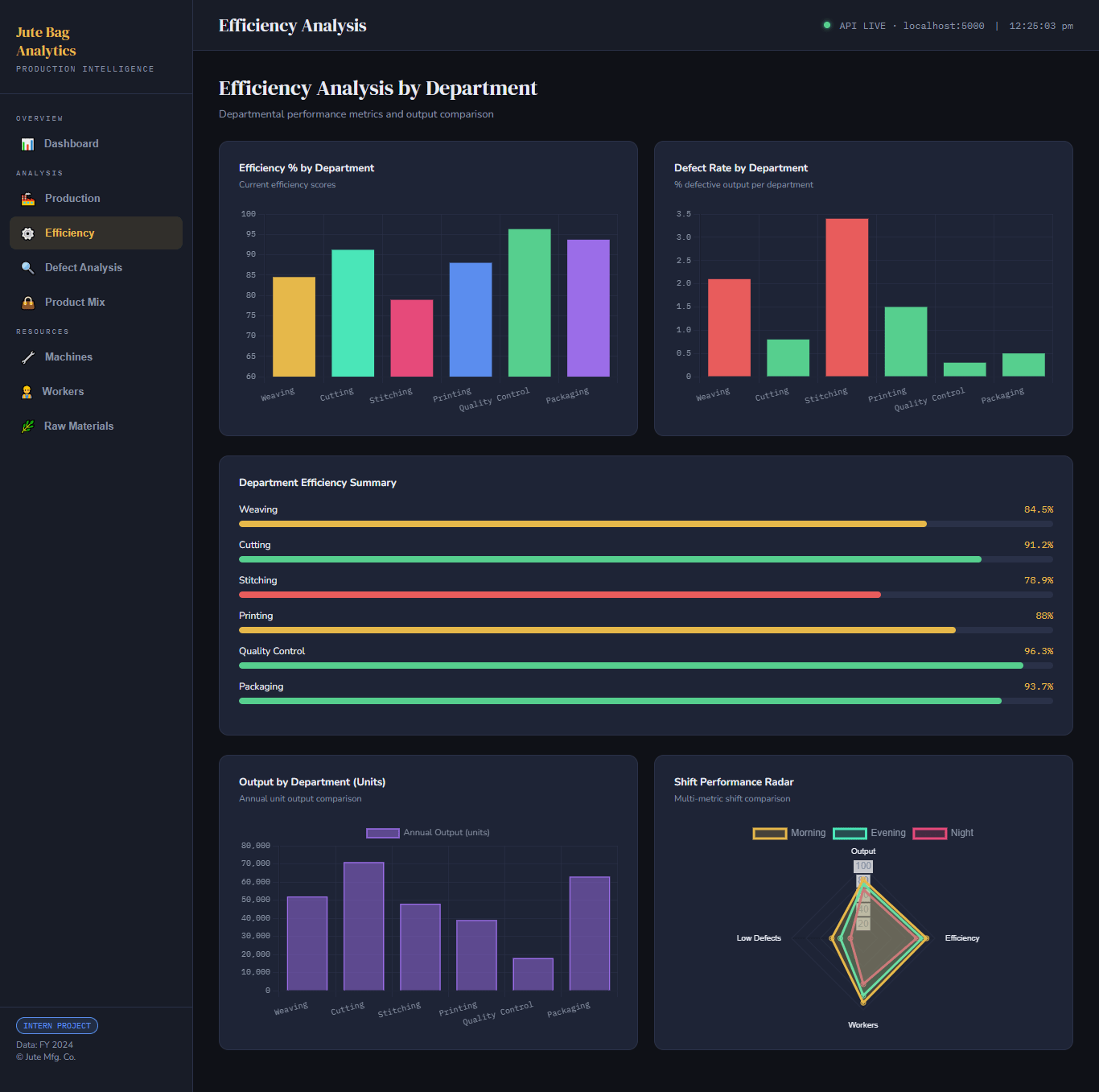The width and height of the screenshot is (1099, 1092).
Task: Click the green Printing defect rate bar
Action: [x=906, y=342]
